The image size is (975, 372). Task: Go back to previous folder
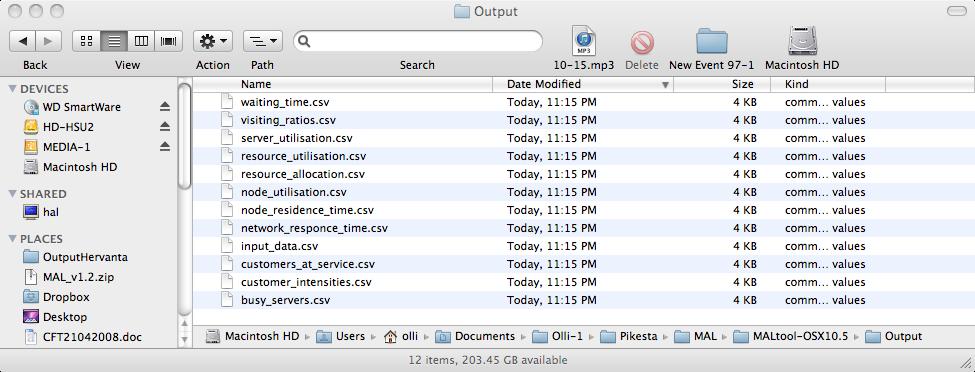coord(22,41)
